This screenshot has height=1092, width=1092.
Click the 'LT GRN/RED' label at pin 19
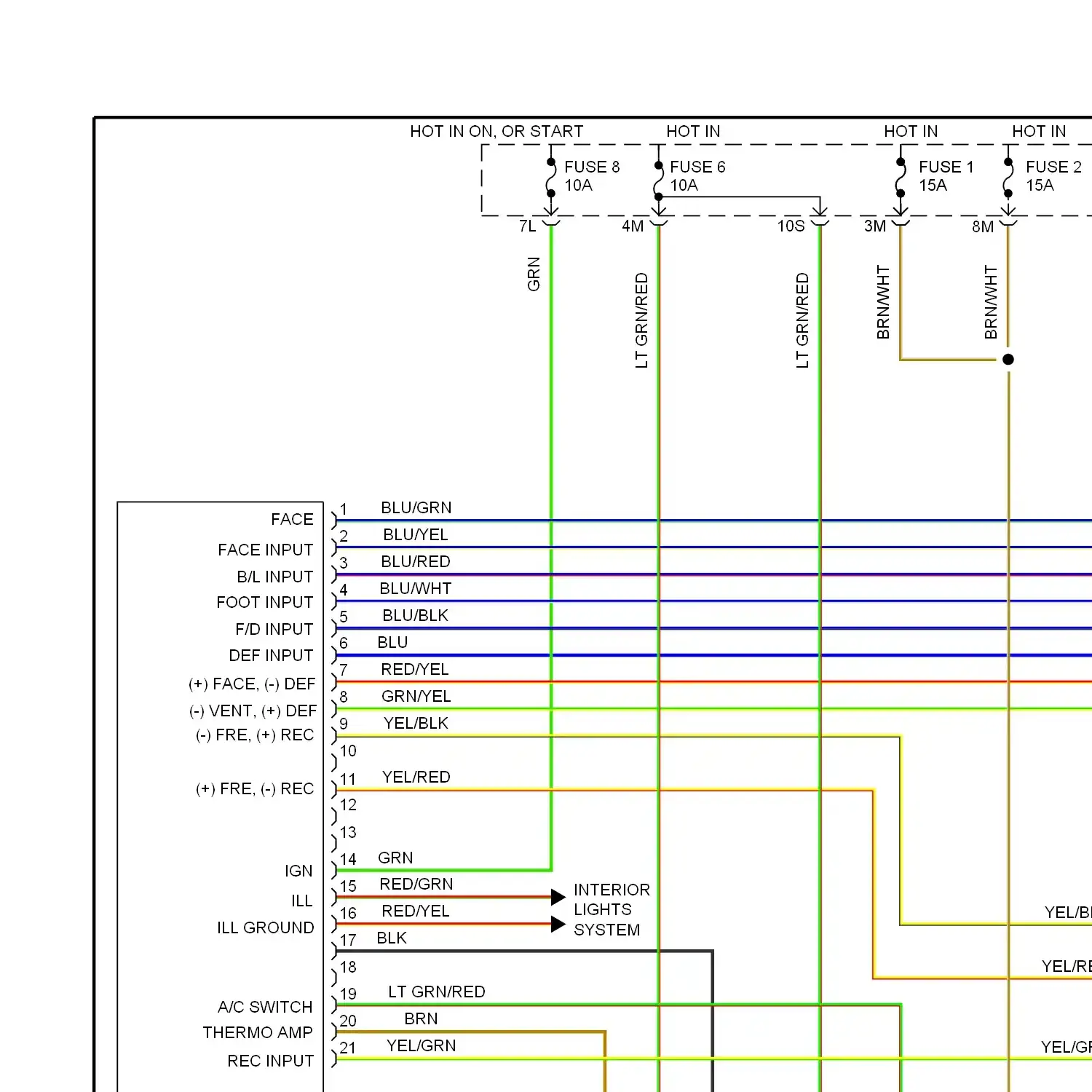point(436,992)
